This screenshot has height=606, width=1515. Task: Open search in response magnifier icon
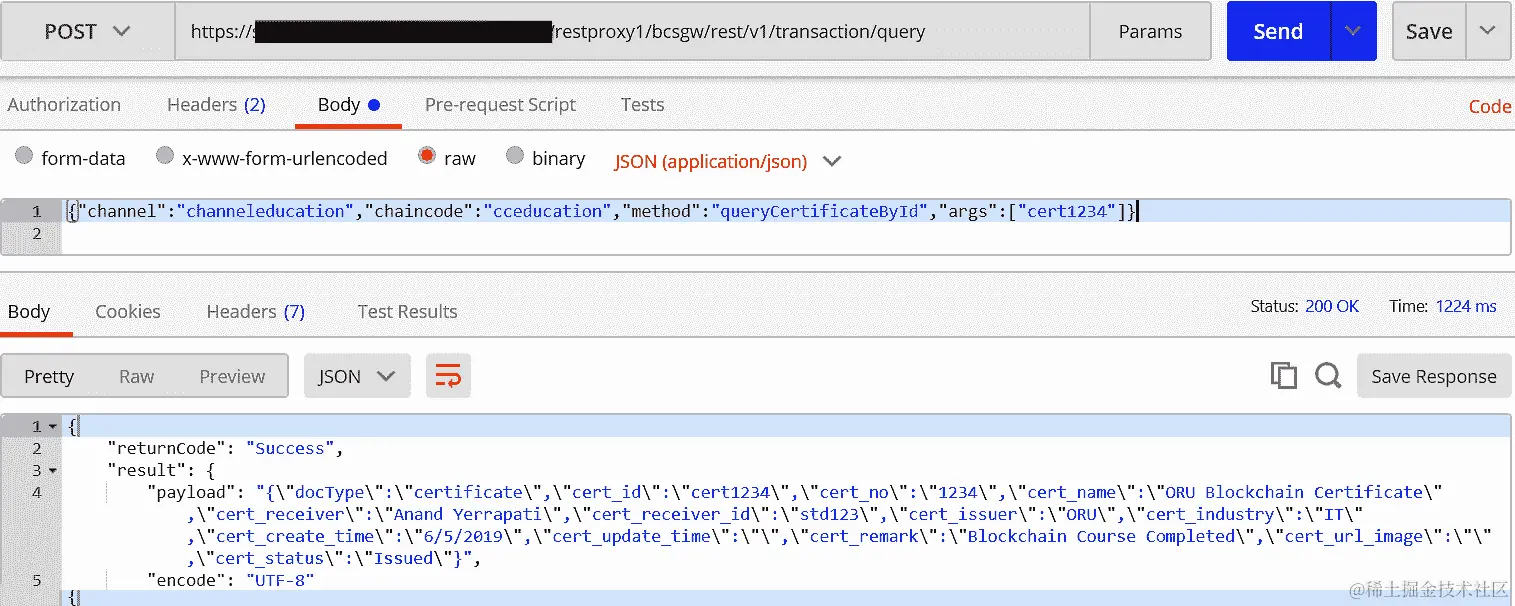click(1328, 376)
